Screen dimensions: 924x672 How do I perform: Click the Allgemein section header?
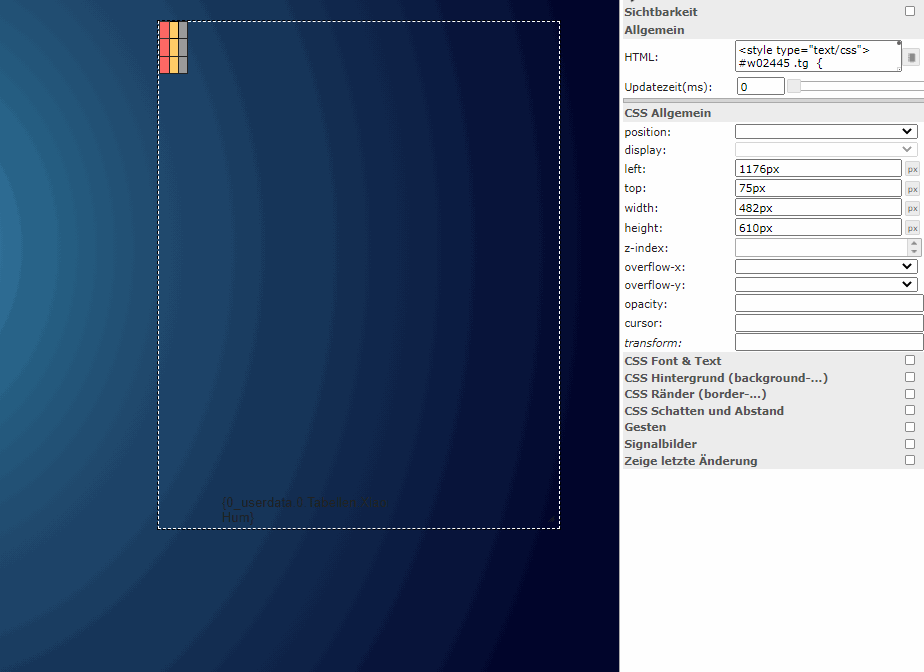[x=653, y=30]
